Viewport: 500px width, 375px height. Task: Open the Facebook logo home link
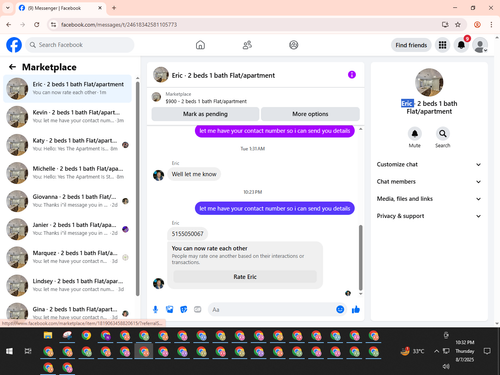coord(14,45)
